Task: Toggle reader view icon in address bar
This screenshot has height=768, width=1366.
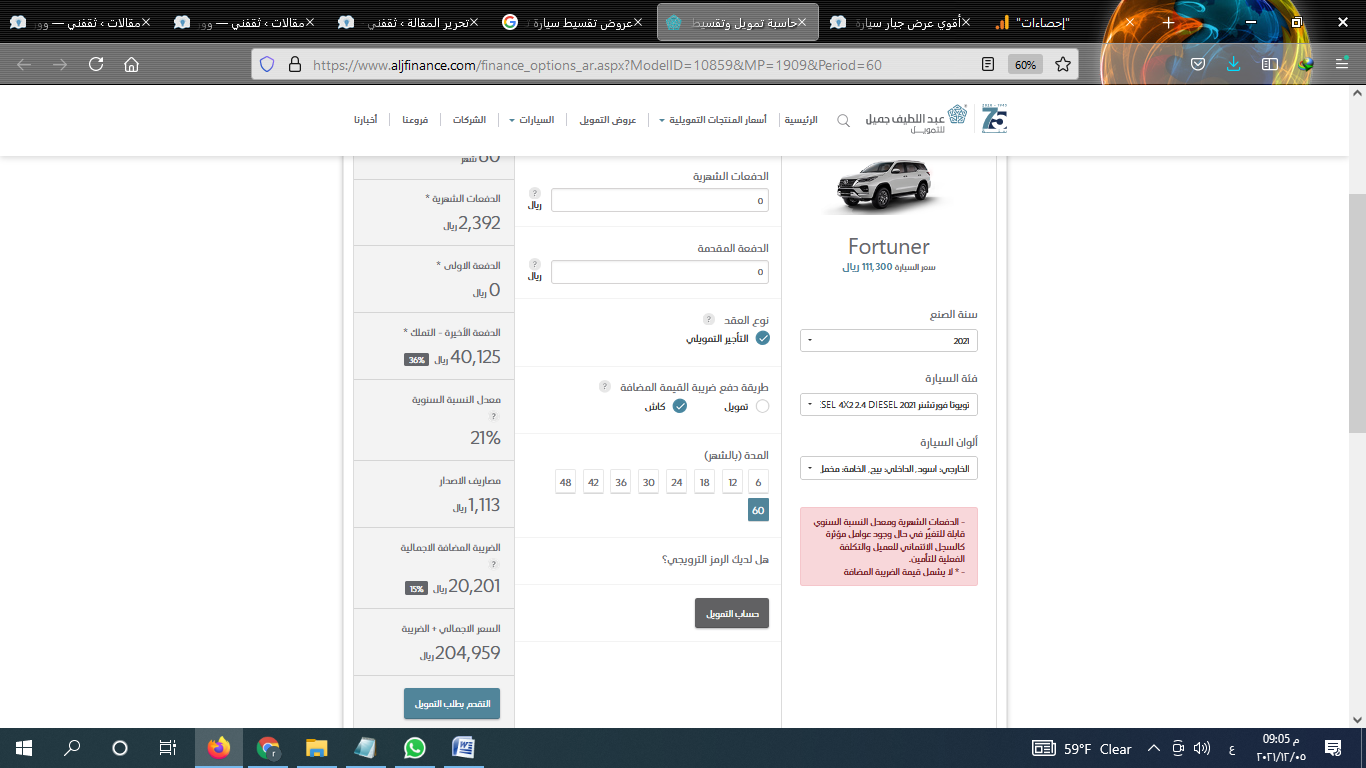Action: pos(988,64)
